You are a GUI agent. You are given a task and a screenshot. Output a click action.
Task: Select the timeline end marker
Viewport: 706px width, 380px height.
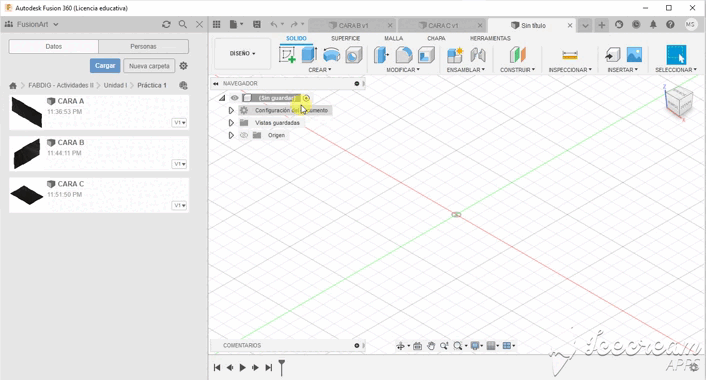(281, 367)
